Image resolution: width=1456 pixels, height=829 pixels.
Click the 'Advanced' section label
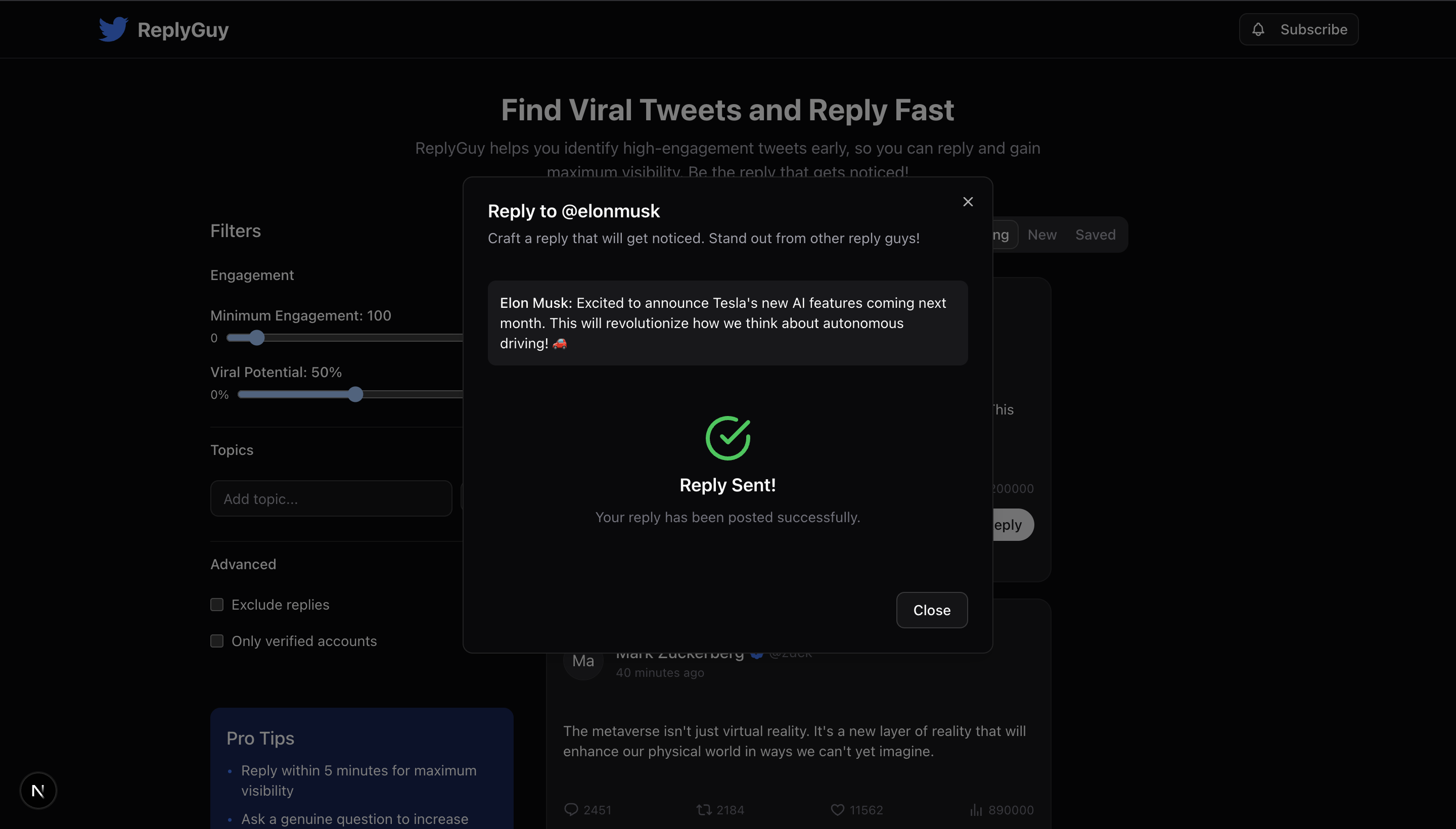point(243,564)
